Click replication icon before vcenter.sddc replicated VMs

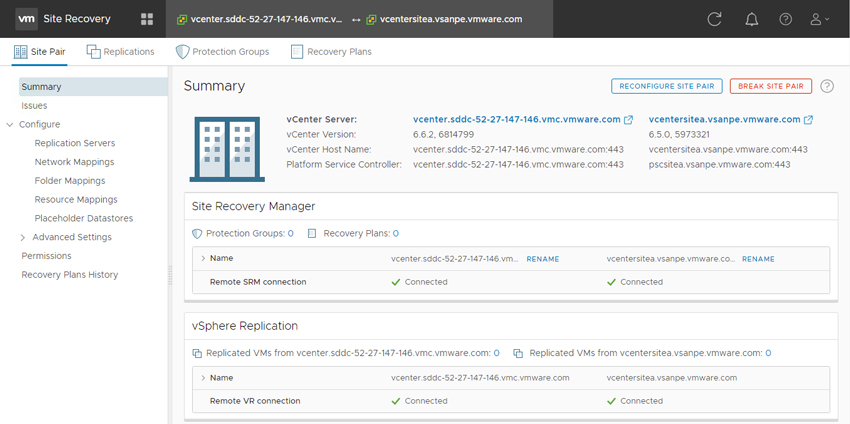tap(197, 354)
